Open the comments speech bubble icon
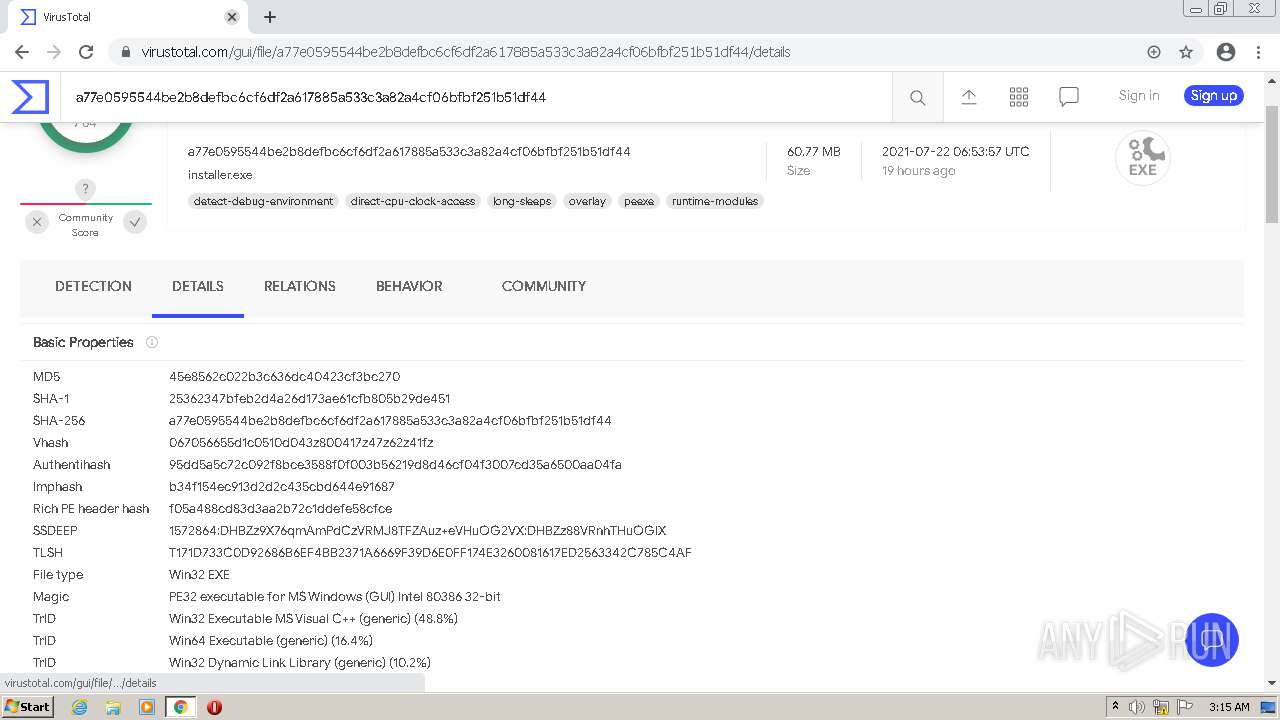The image size is (1280, 720). [x=1068, y=97]
